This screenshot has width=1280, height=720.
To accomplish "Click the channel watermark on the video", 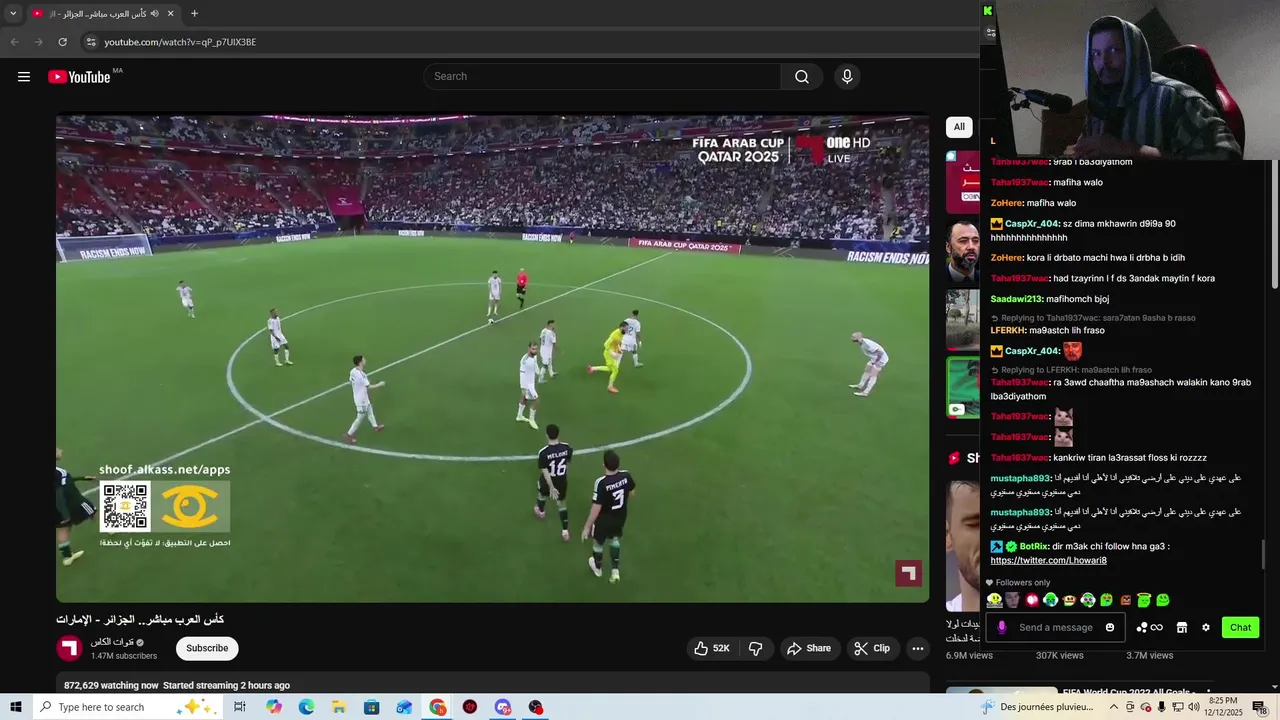I will pyautogui.click(x=908, y=573).
